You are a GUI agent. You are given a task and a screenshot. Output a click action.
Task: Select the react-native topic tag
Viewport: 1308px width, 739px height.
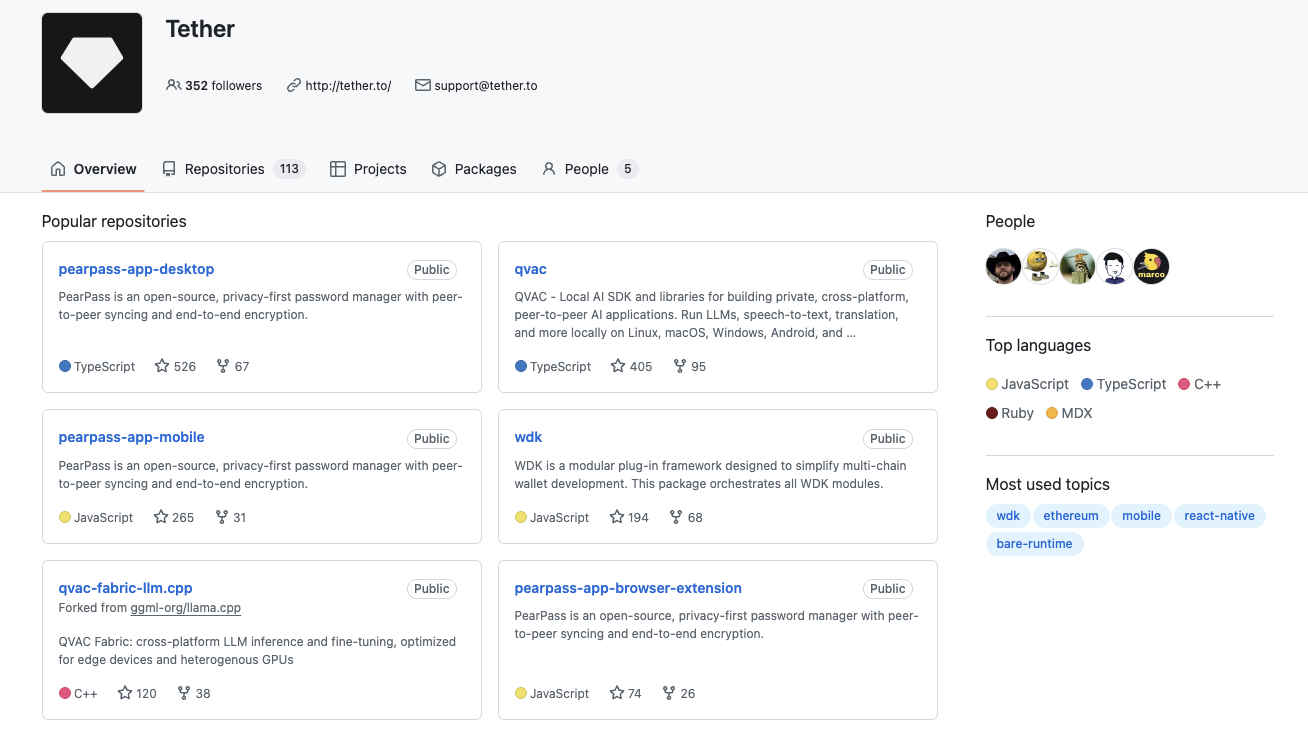[1220, 516]
